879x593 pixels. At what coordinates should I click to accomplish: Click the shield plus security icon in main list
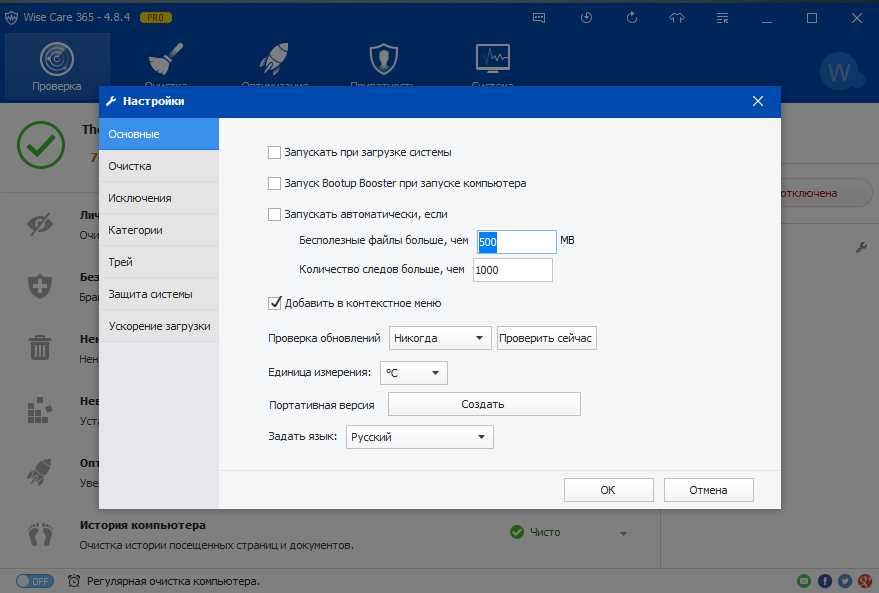[x=40, y=286]
